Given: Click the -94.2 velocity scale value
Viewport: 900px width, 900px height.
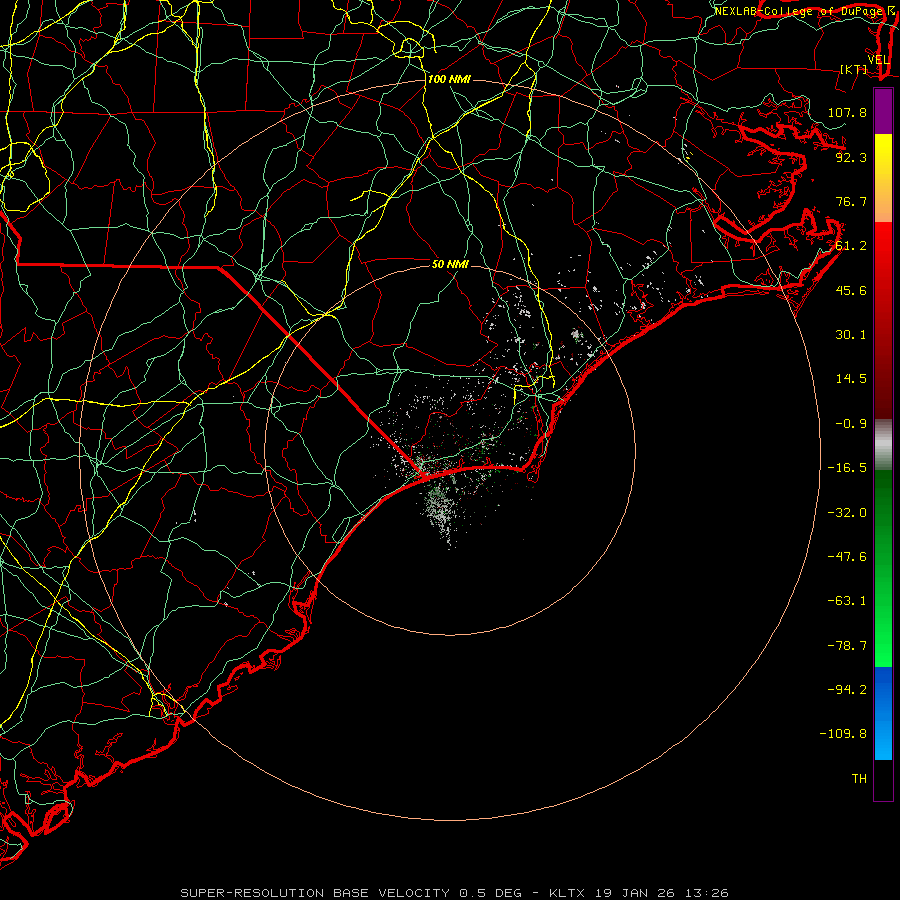Looking at the screenshot, I should (x=847, y=689).
